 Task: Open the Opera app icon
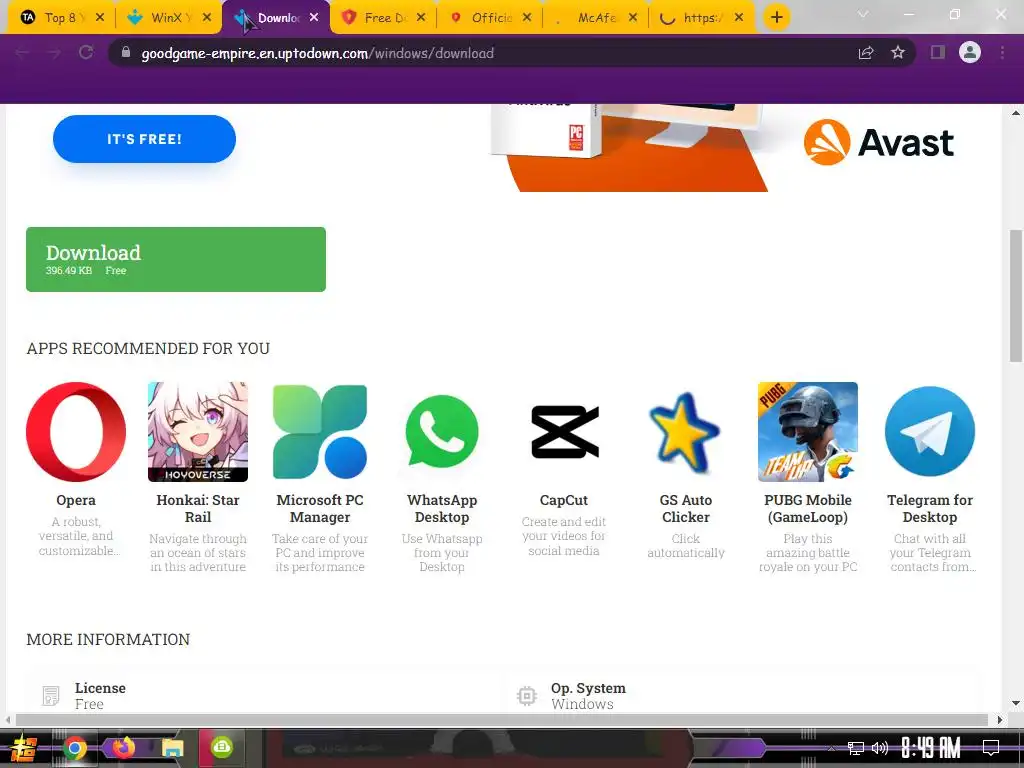(x=76, y=432)
